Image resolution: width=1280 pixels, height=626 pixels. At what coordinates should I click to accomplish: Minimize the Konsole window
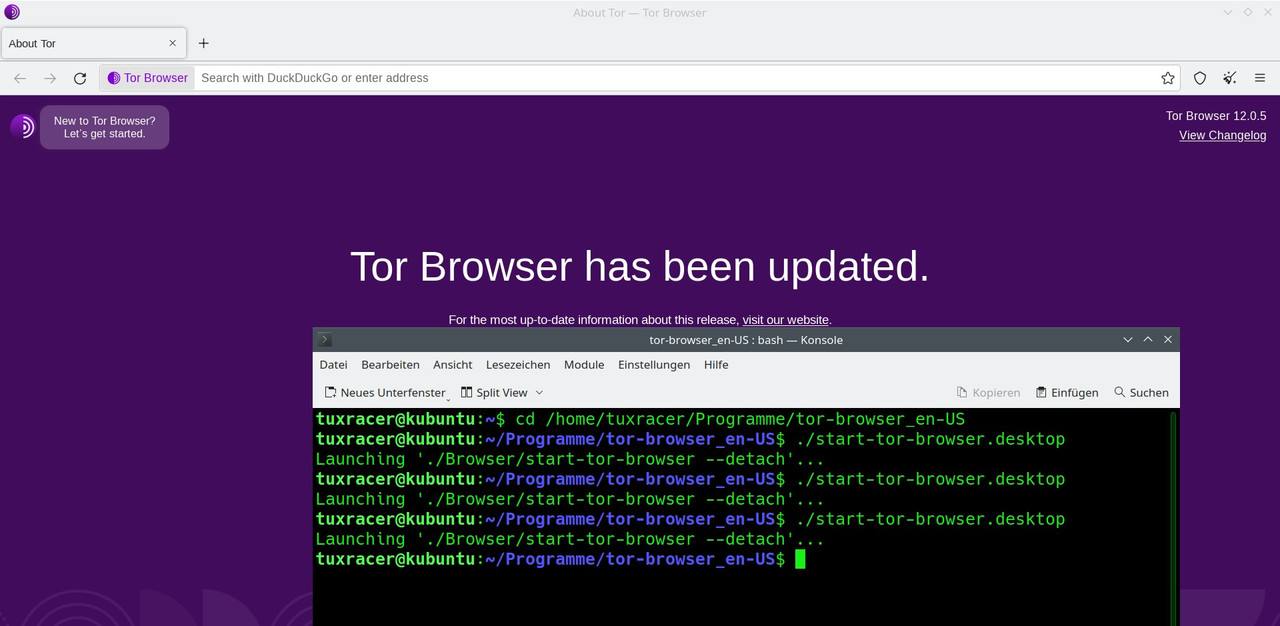click(1128, 340)
